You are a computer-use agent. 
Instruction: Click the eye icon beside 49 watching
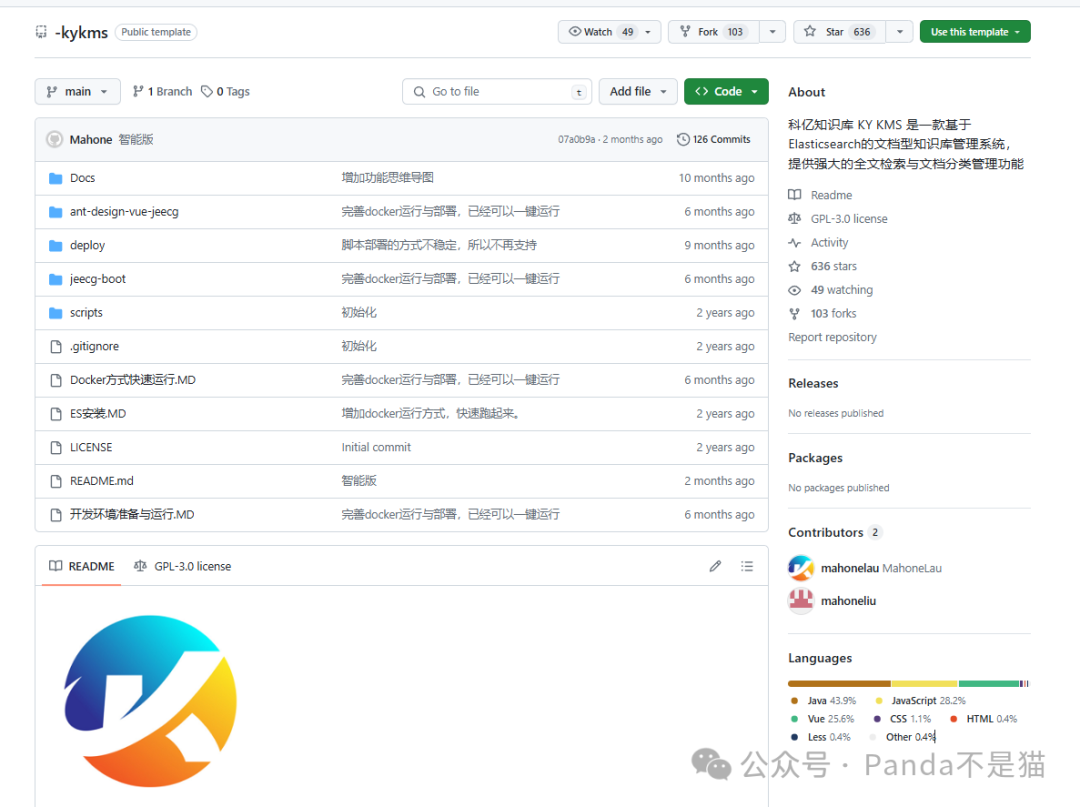794,290
